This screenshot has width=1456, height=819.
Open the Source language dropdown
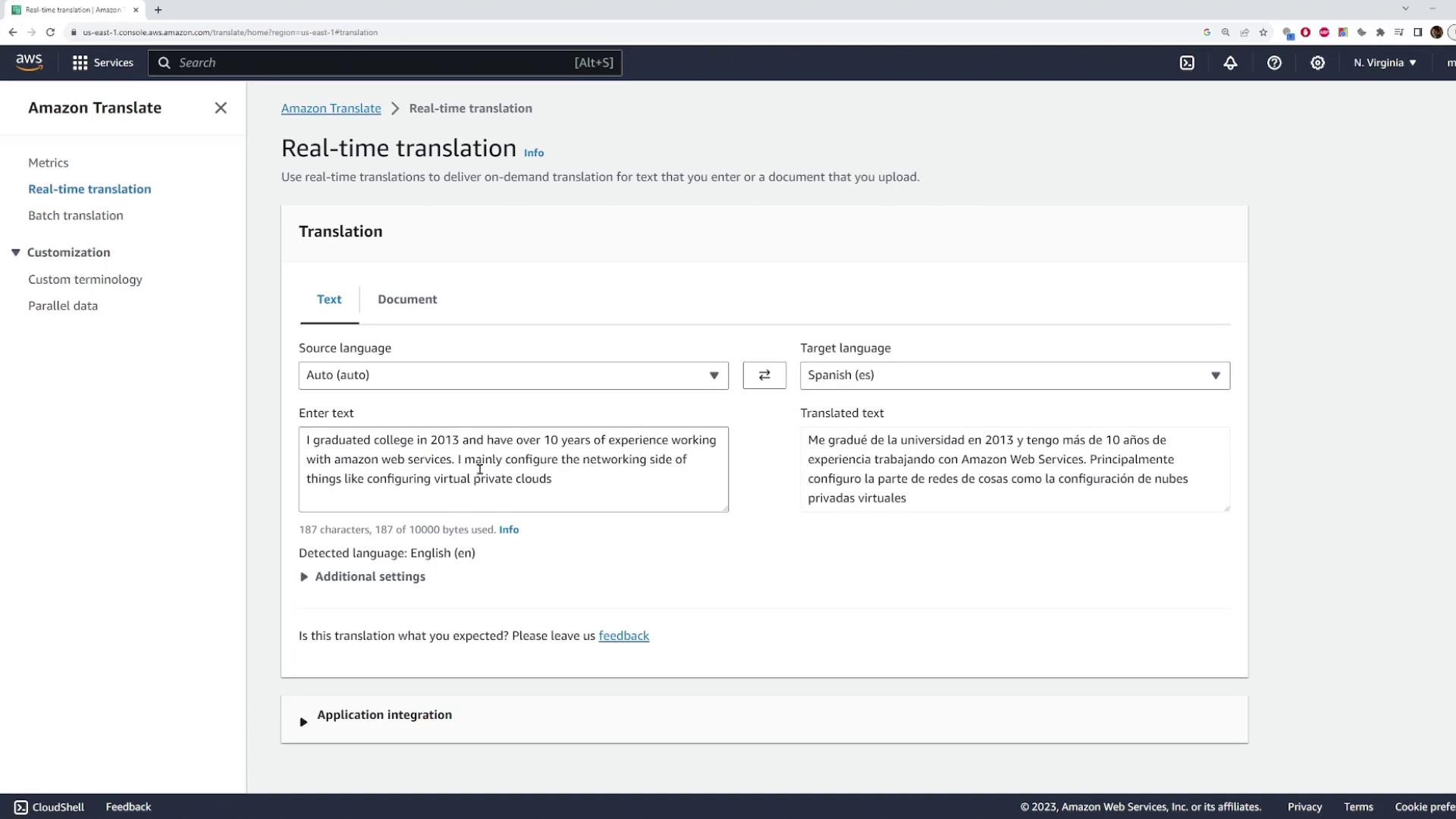[x=513, y=375]
